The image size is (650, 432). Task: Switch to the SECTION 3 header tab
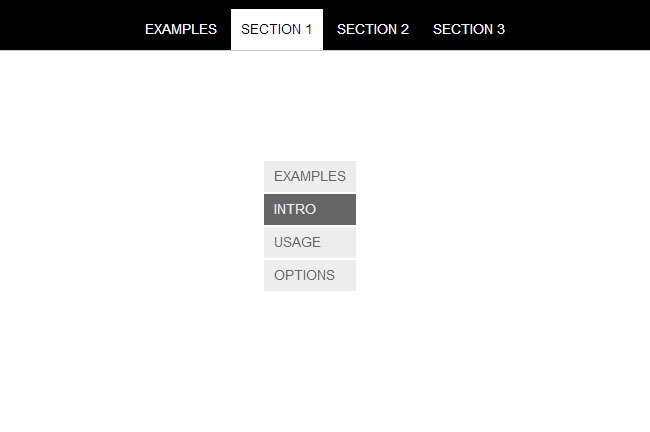[469, 29]
